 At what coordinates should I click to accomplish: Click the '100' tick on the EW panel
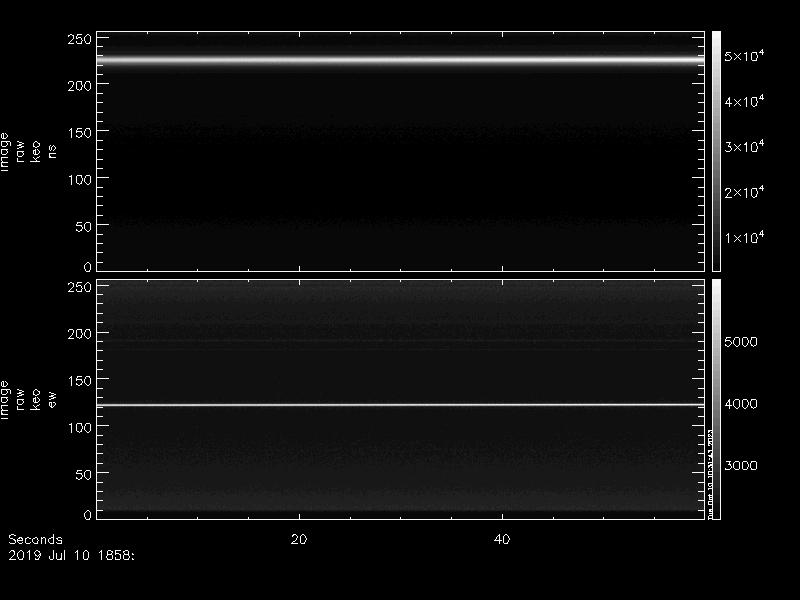(x=80, y=428)
